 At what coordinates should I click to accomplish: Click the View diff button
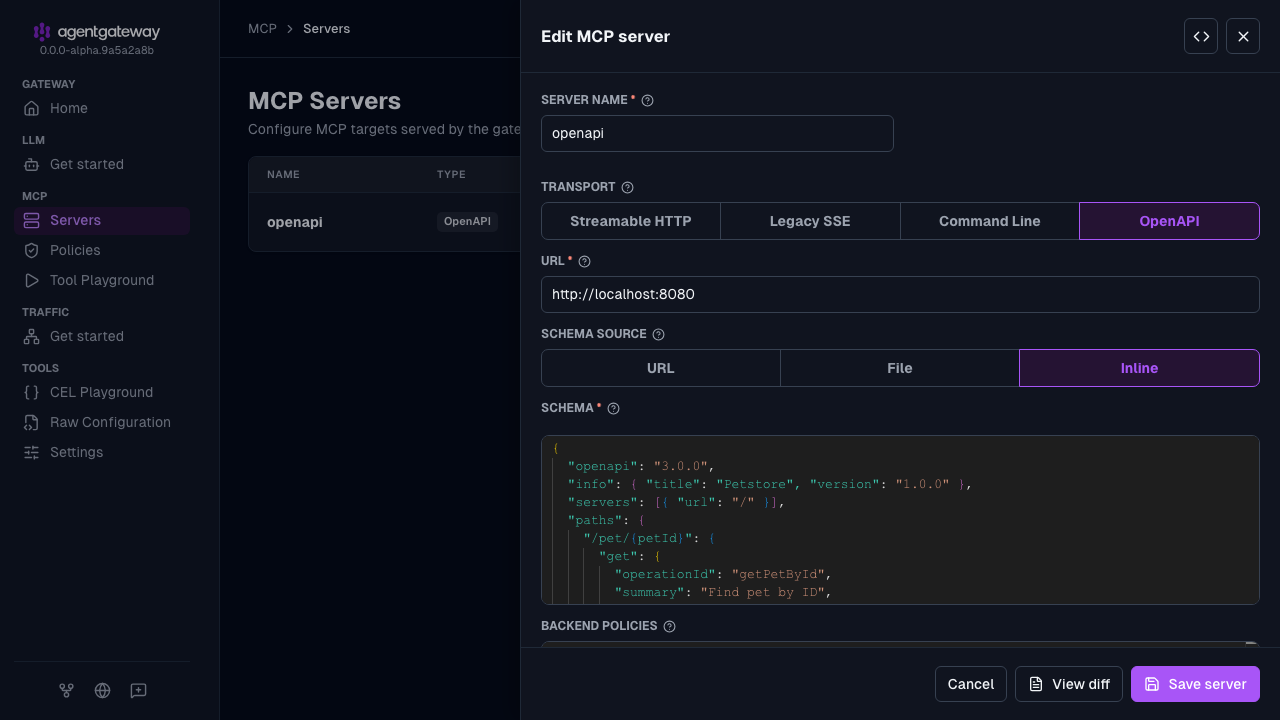coord(1069,684)
